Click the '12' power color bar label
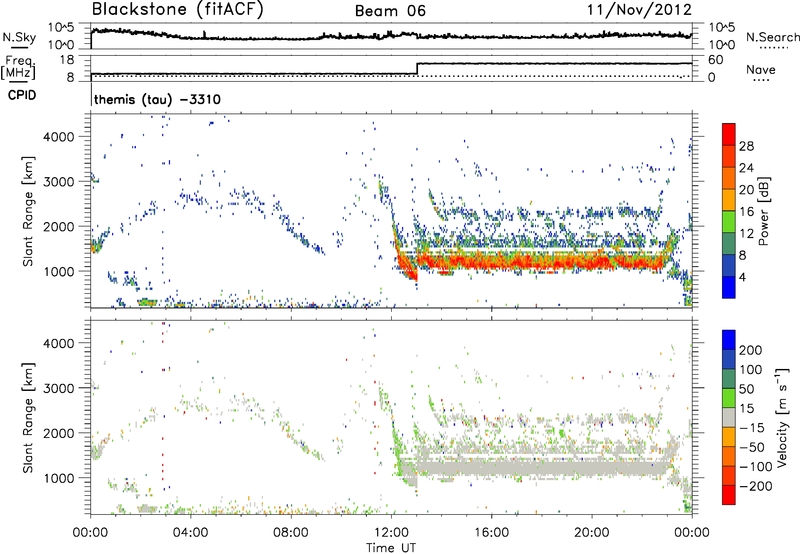Screen dimensions: 800x554 (x=746, y=234)
